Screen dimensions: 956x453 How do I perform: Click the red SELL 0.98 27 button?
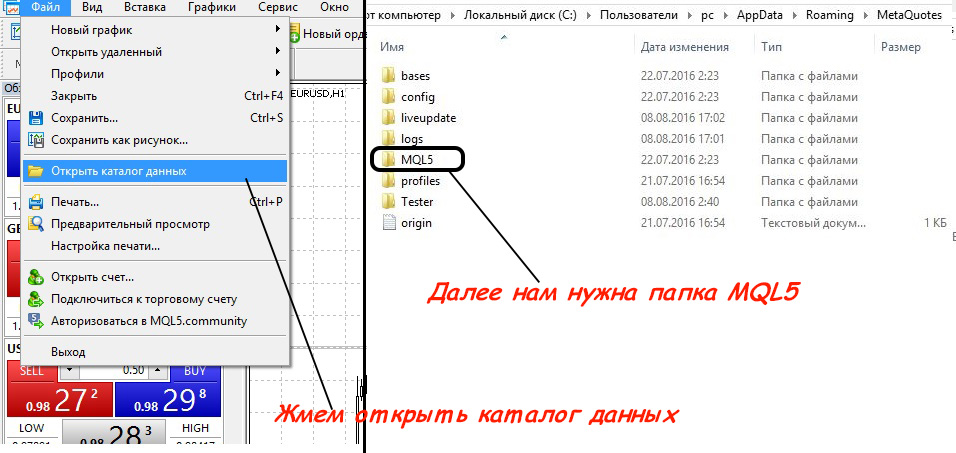[60, 401]
